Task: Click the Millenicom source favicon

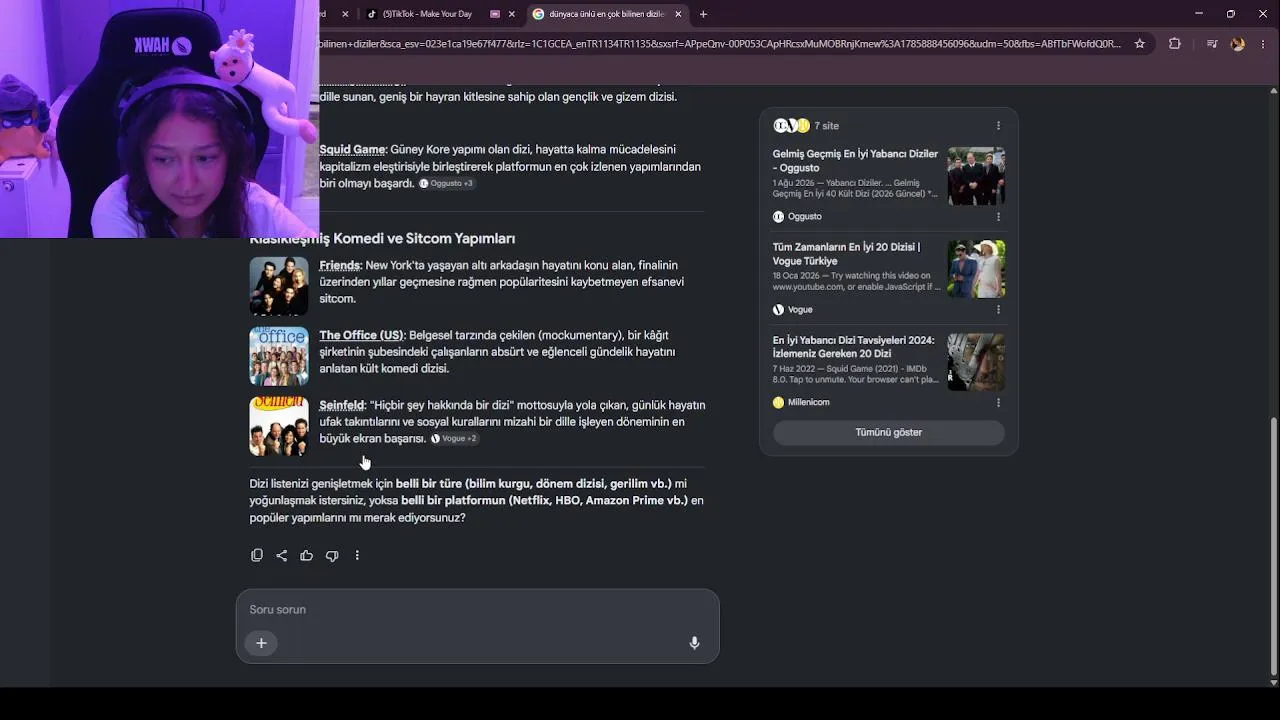Action: point(778,403)
